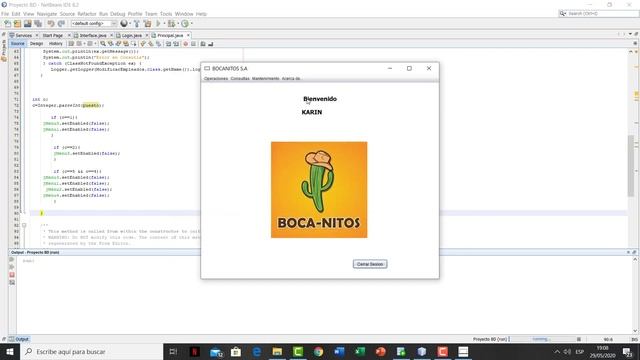Viewport: 640px width, 360px height.
Task: Open Netflix from the taskbar
Action: 195,352
